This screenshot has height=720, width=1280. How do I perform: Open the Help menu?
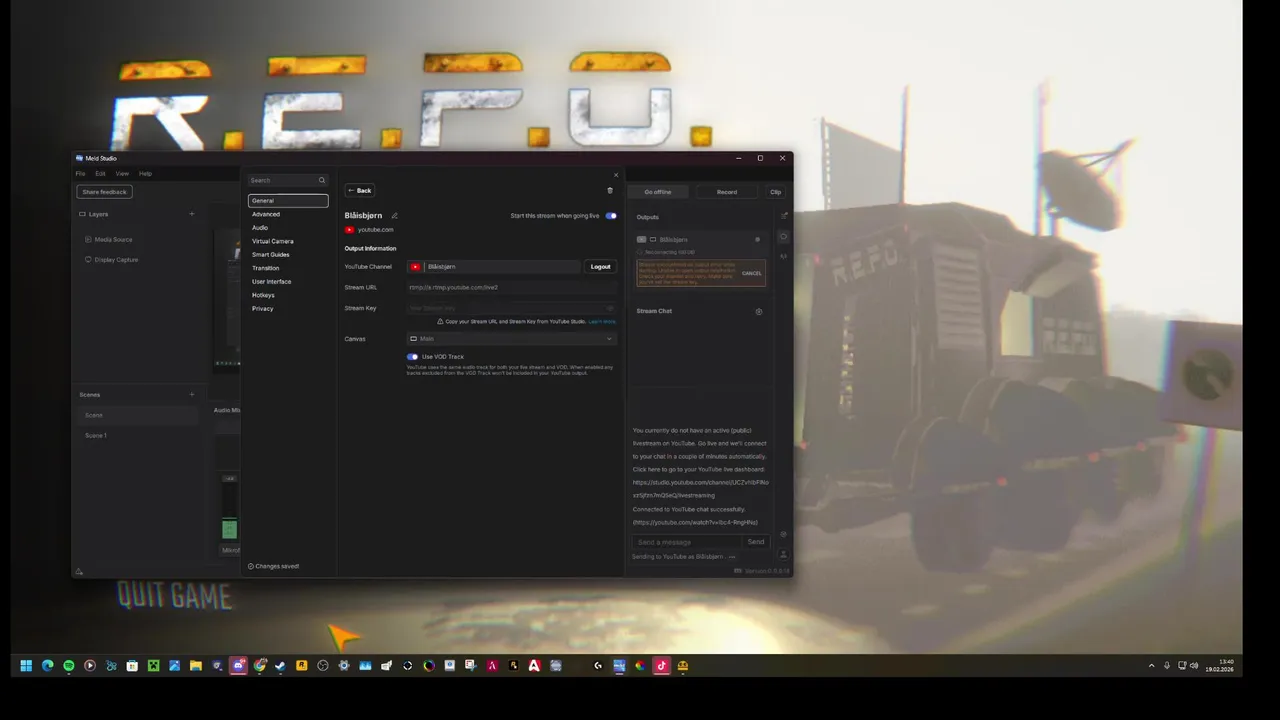point(145,174)
